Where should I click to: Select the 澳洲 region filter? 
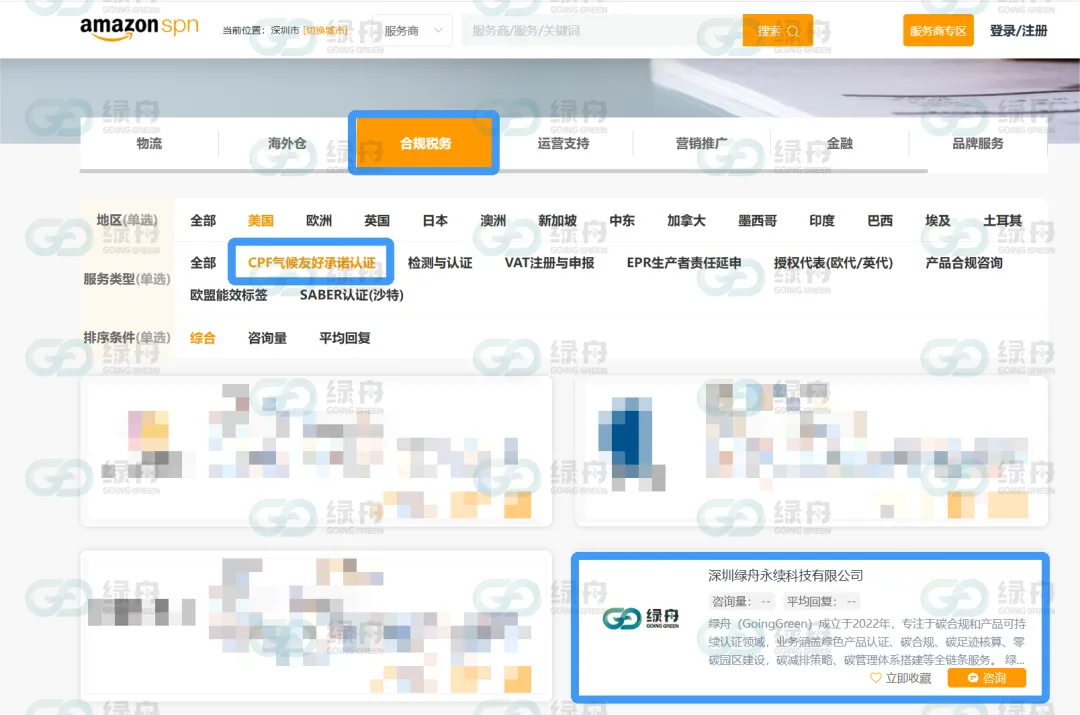click(493, 220)
